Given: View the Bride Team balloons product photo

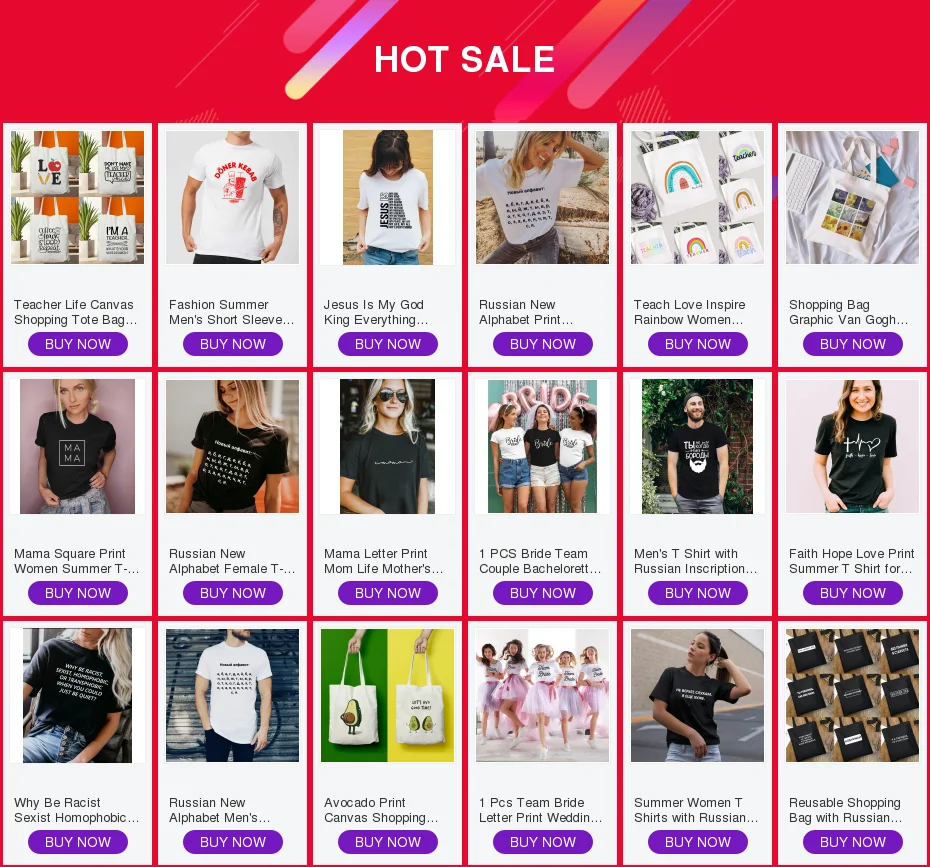Looking at the screenshot, I should click(x=543, y=446).
